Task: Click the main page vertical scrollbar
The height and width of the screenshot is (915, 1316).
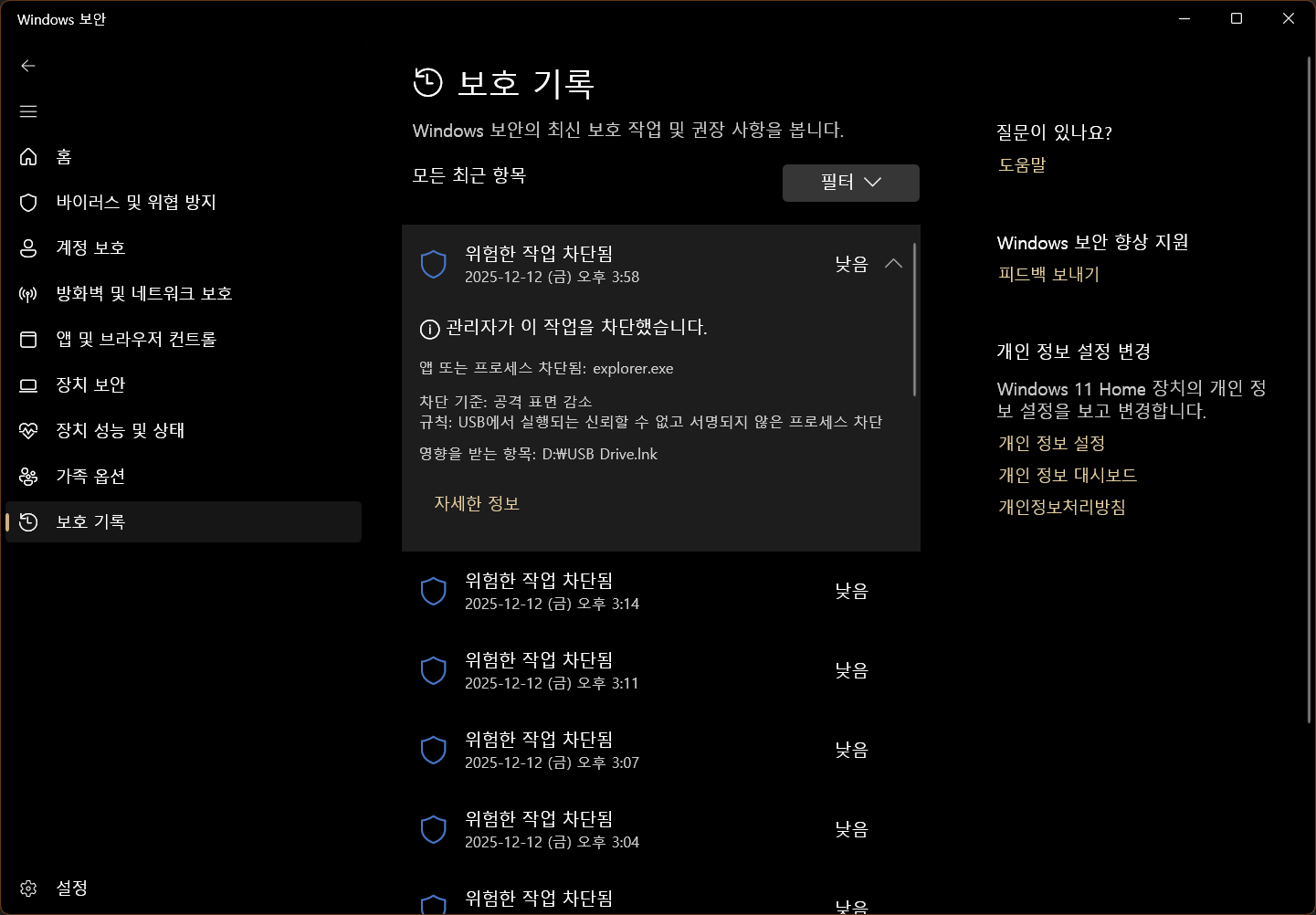Action: pos(1310,391)
